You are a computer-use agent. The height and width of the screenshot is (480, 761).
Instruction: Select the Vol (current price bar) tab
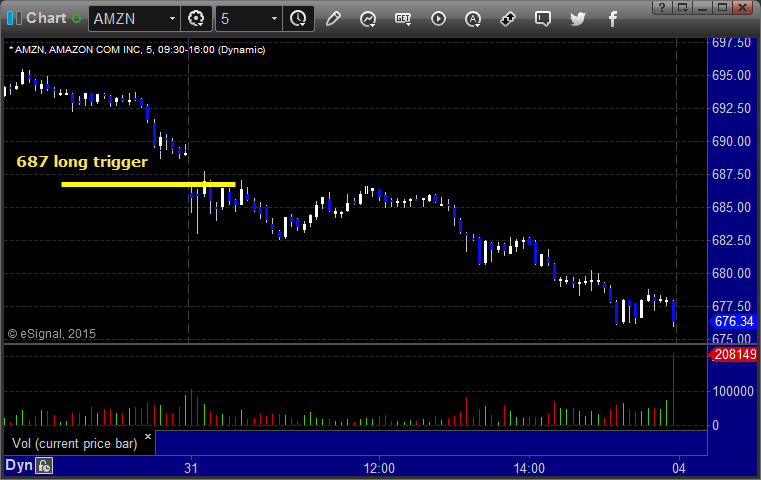(75, 444)
